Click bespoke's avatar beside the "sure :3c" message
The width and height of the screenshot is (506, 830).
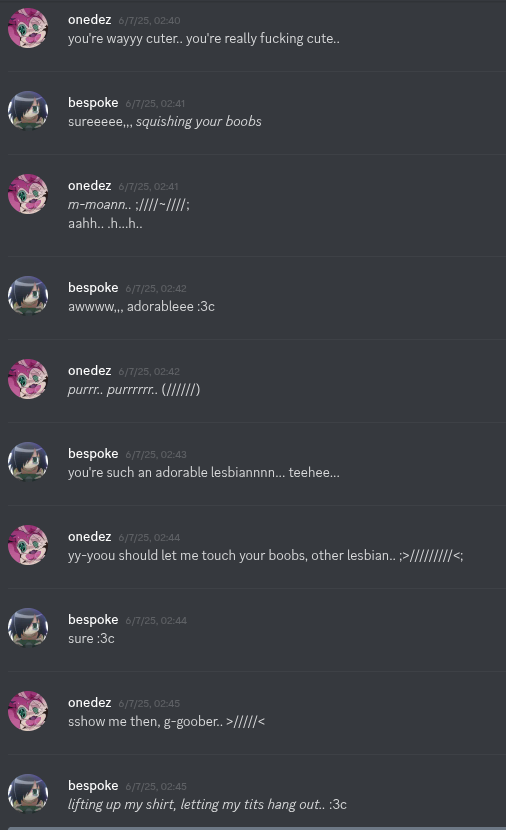point(28,628)
